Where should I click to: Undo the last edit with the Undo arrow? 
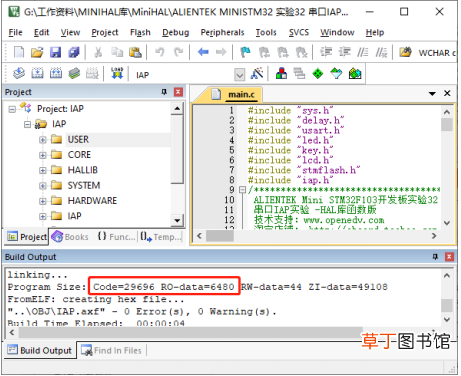pyautogui.click(x=160, y=52)
